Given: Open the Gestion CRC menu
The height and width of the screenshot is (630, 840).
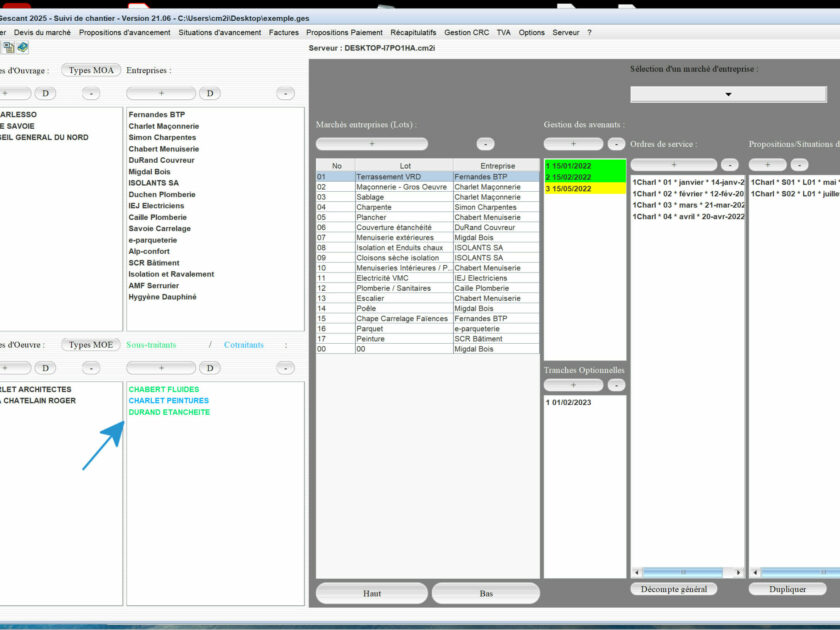Looking at the screenshot, I should click(467, 33).
